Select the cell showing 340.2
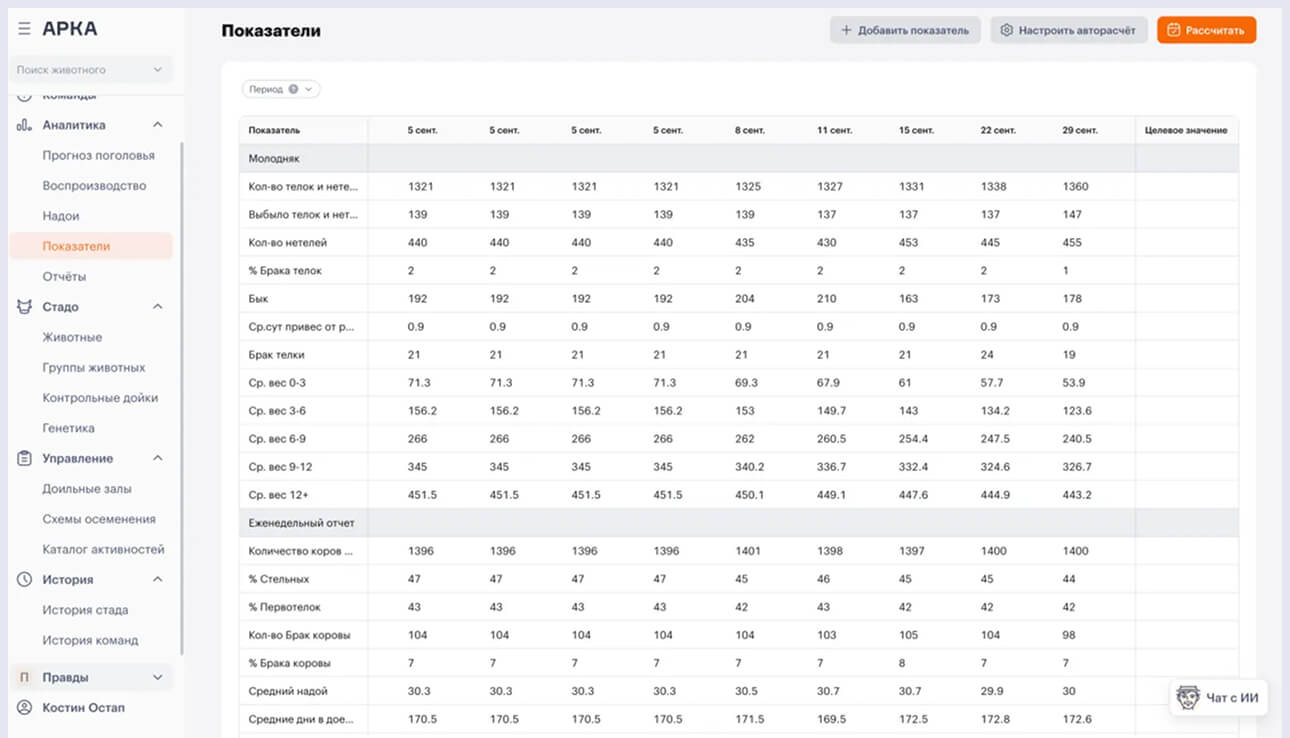This screenshot has height=738, width=1290. [750, 467]
